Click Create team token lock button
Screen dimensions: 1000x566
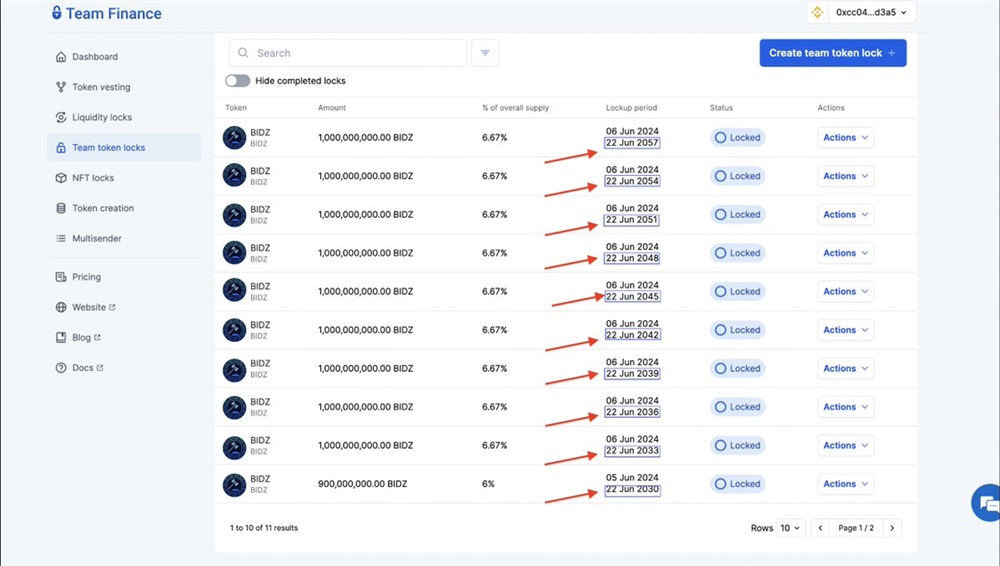click(x=832, y=53)
